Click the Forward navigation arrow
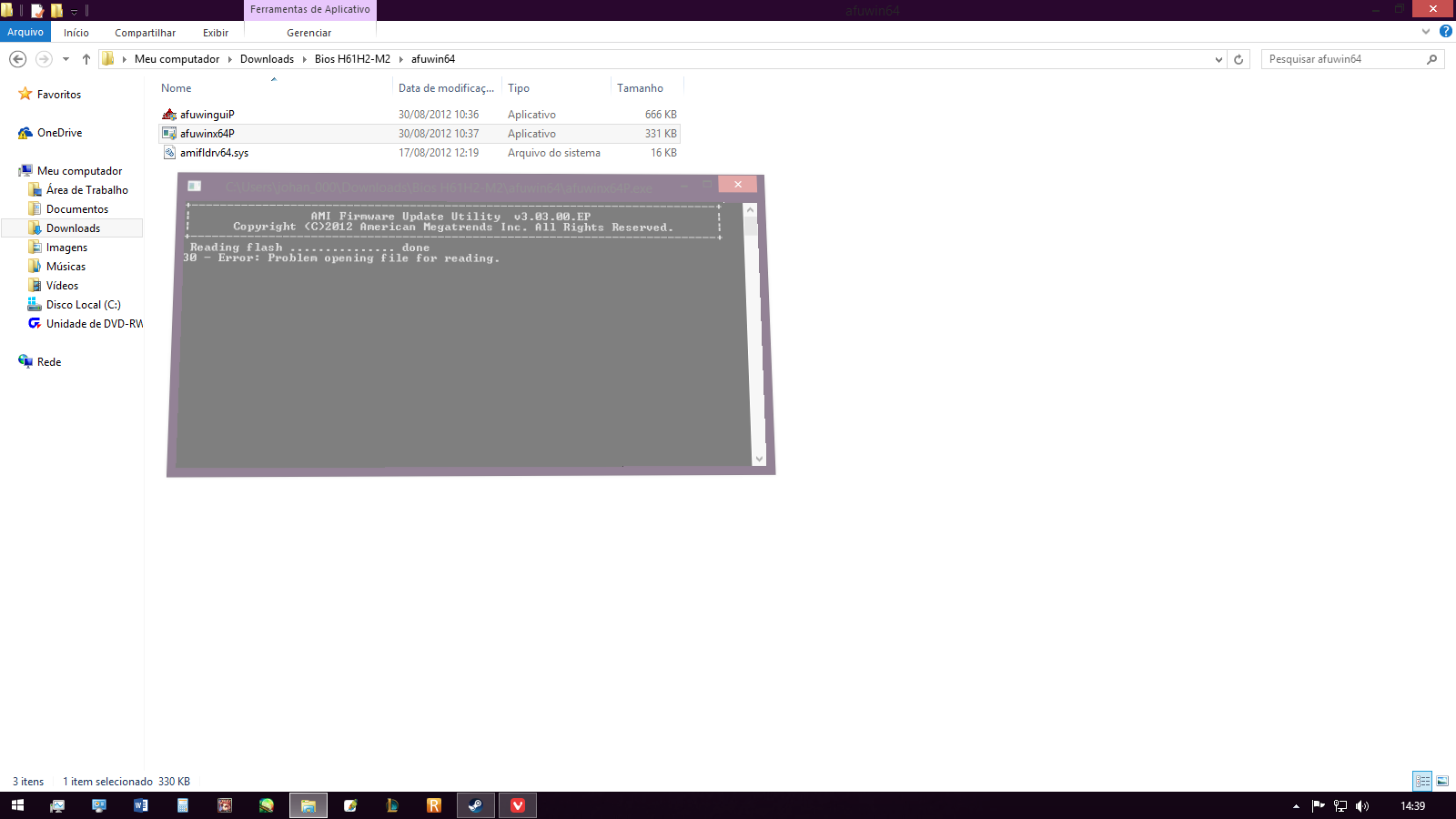 [x=43, y=59]
